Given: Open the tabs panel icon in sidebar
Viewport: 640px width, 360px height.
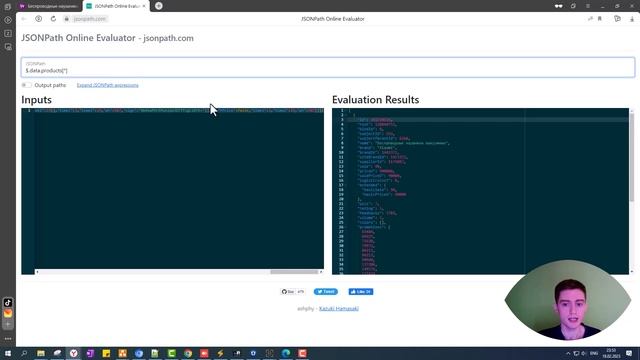Looking at the screenshot, I should pyautogui.click(x=7, y=7).
